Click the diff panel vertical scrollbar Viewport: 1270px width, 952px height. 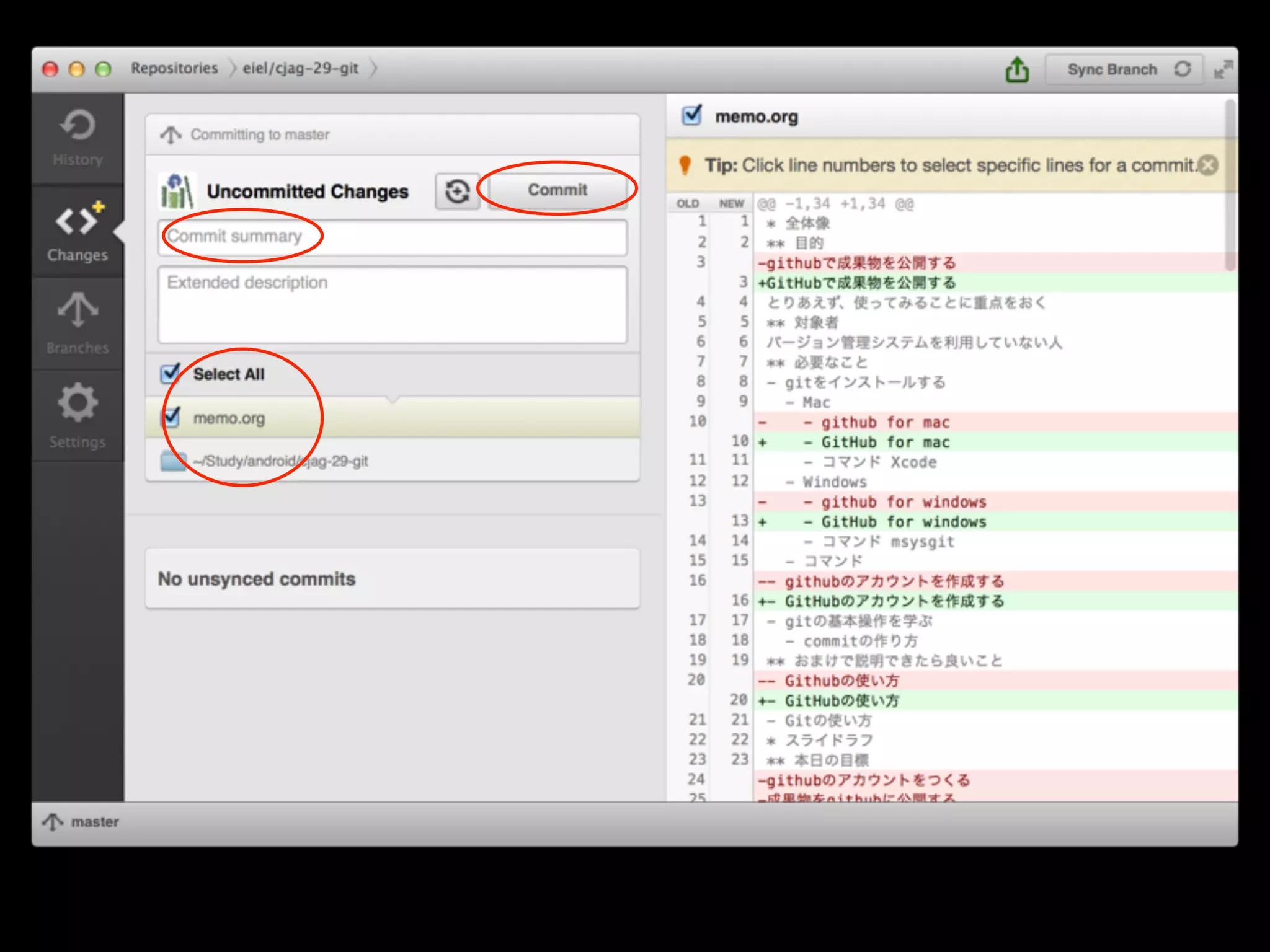pos(1231,186)
